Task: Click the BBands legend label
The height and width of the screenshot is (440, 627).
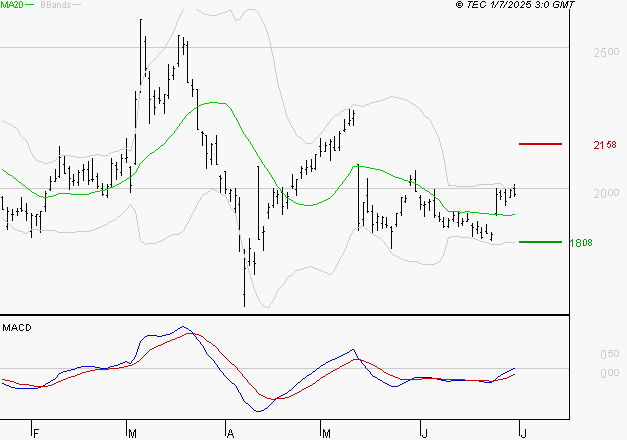Action: (56, 5)
